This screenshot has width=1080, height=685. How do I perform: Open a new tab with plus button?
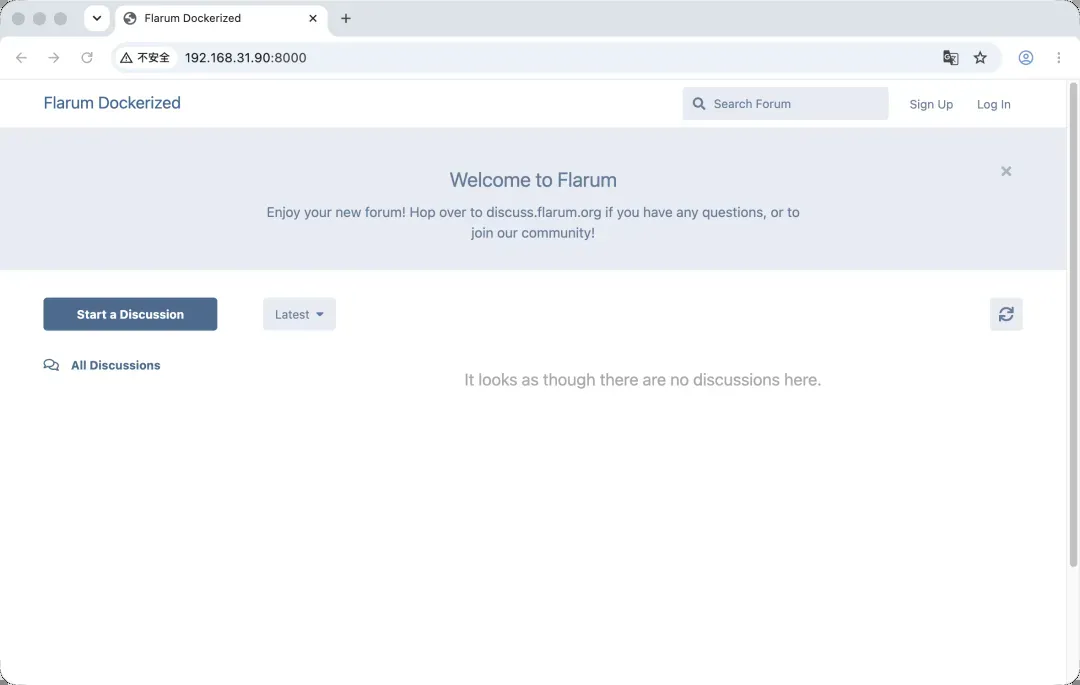point(346,19)
